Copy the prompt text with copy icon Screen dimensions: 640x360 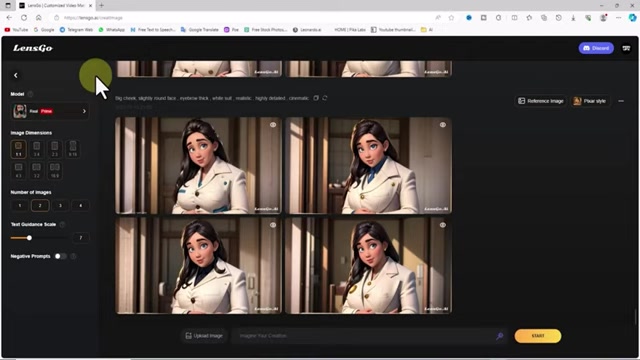(x=316, y=98)
